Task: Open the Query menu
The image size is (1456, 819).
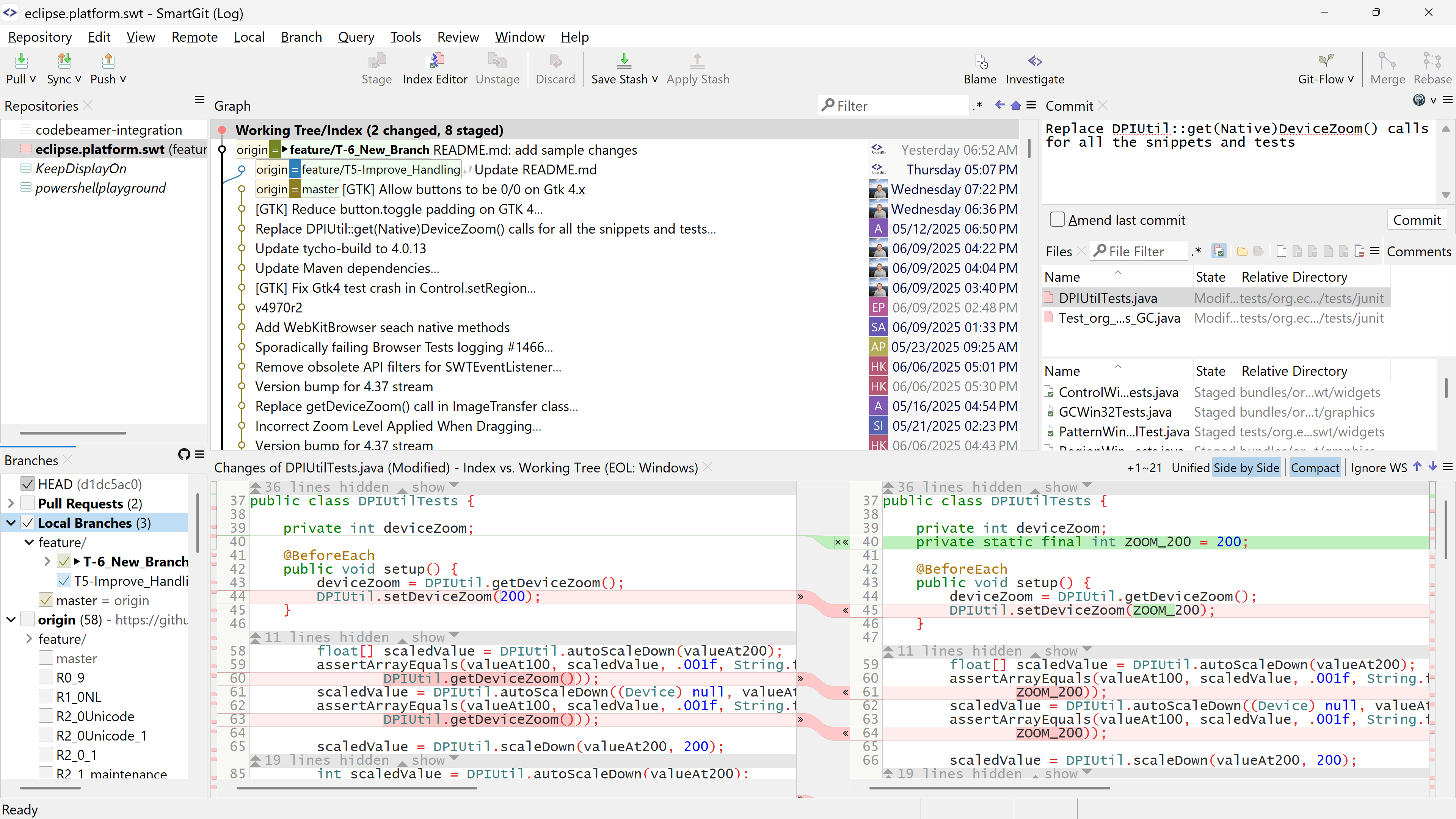Action: (x=356, y=37)
